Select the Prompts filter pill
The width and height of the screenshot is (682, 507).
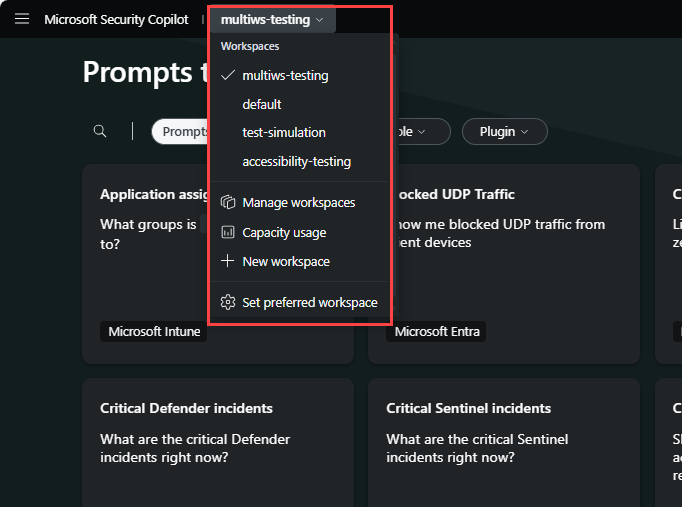pyautogui.click(x=182, y=131)
